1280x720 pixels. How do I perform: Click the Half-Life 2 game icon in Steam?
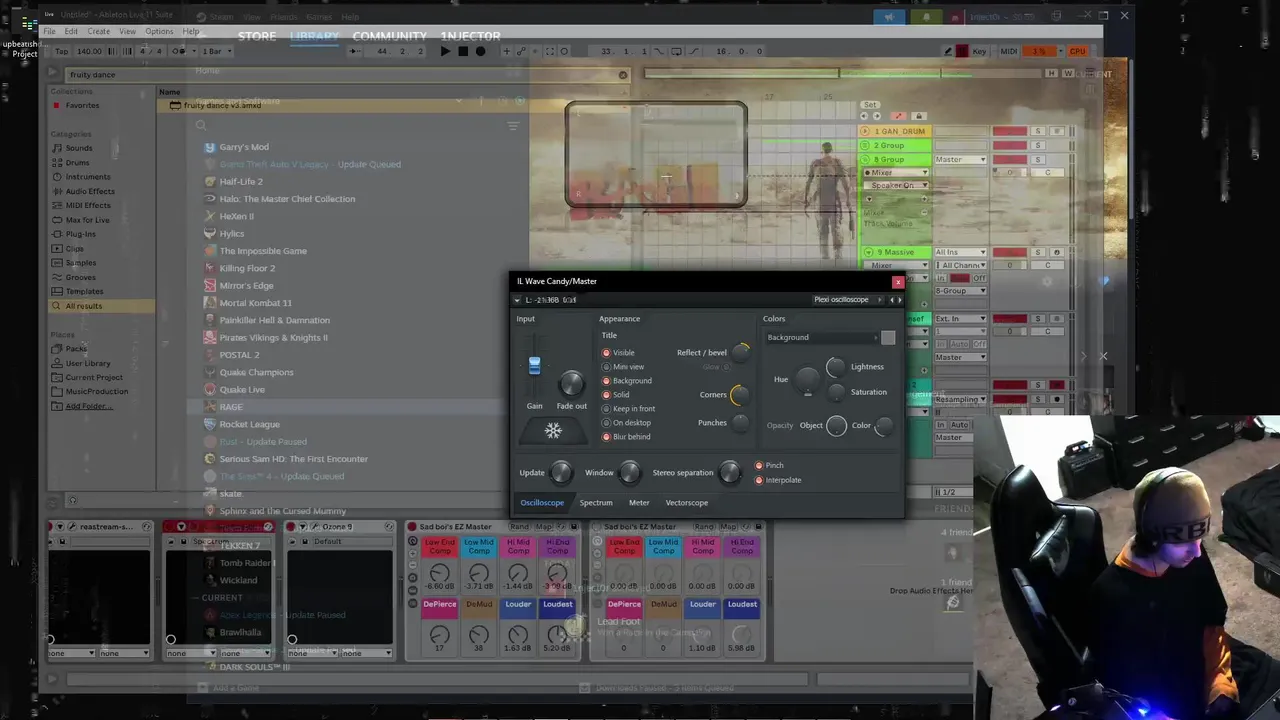pyautogui.click(x=210, y=181)
